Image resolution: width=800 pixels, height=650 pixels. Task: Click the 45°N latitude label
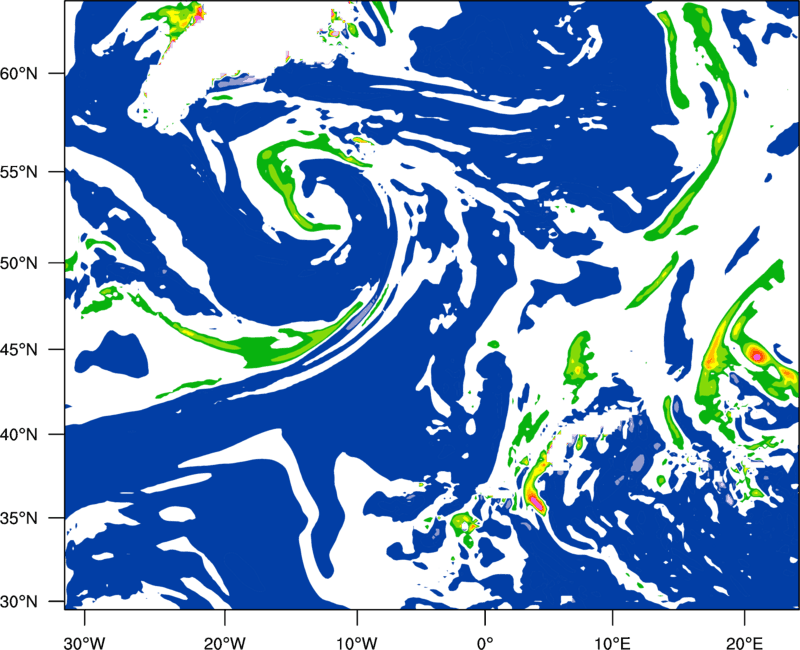pos(19,350)
